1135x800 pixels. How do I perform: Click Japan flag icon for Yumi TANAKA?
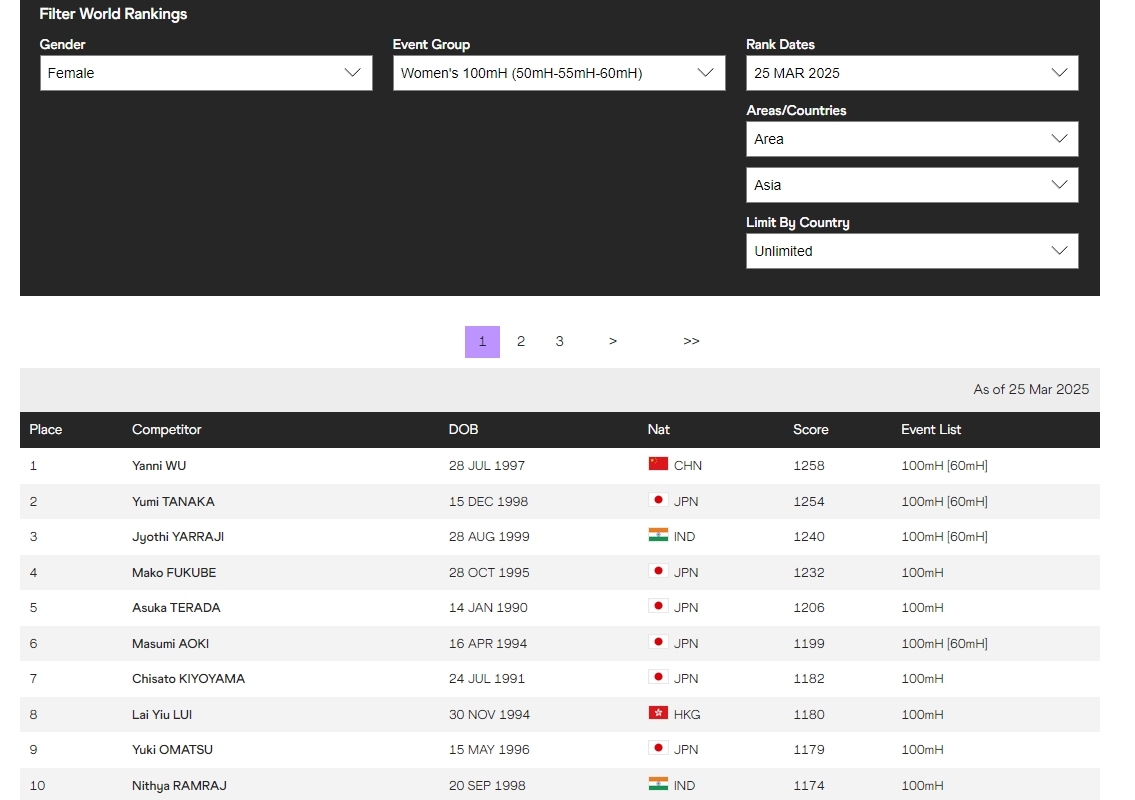658,500
